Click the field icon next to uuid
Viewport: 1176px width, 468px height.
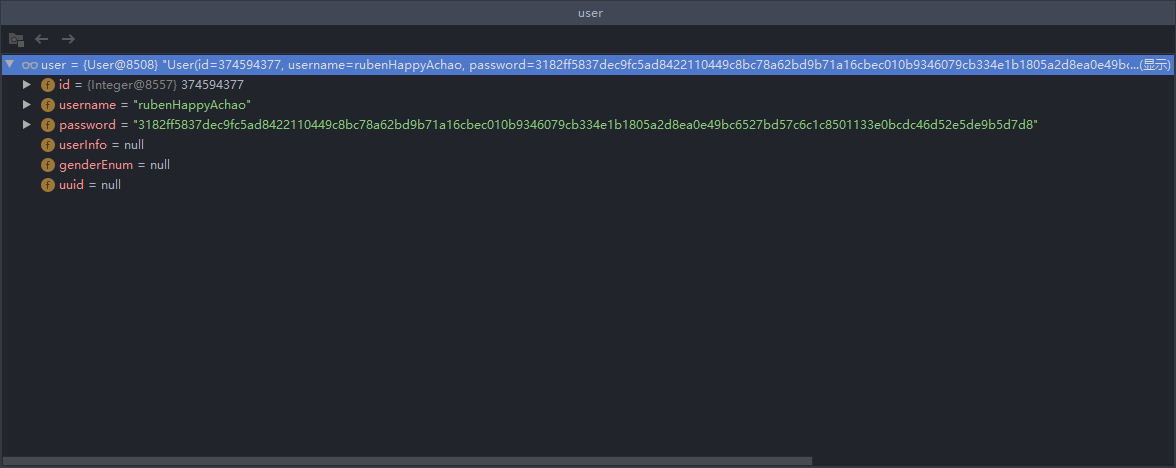(x=48, y=185)
